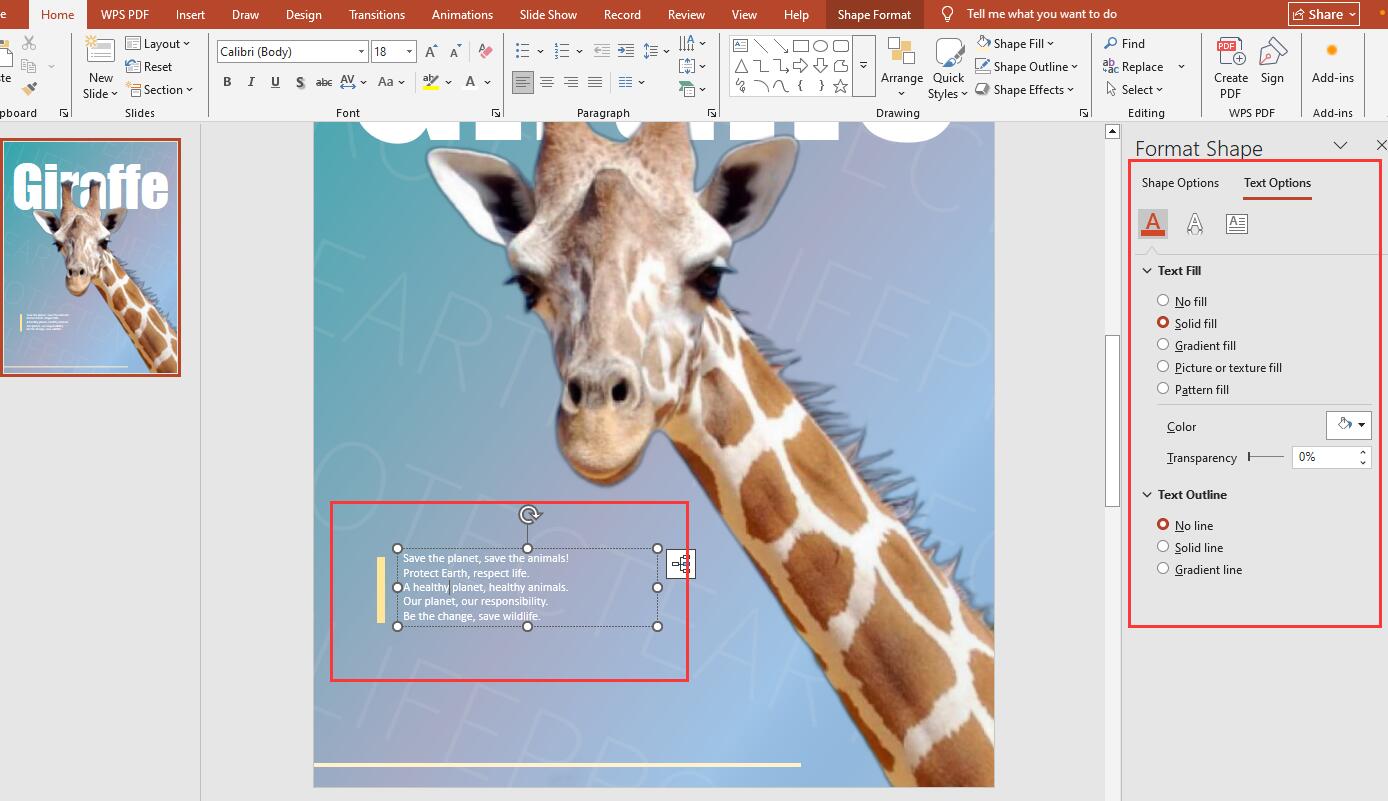Justify the paragraph text

[595, 82]
